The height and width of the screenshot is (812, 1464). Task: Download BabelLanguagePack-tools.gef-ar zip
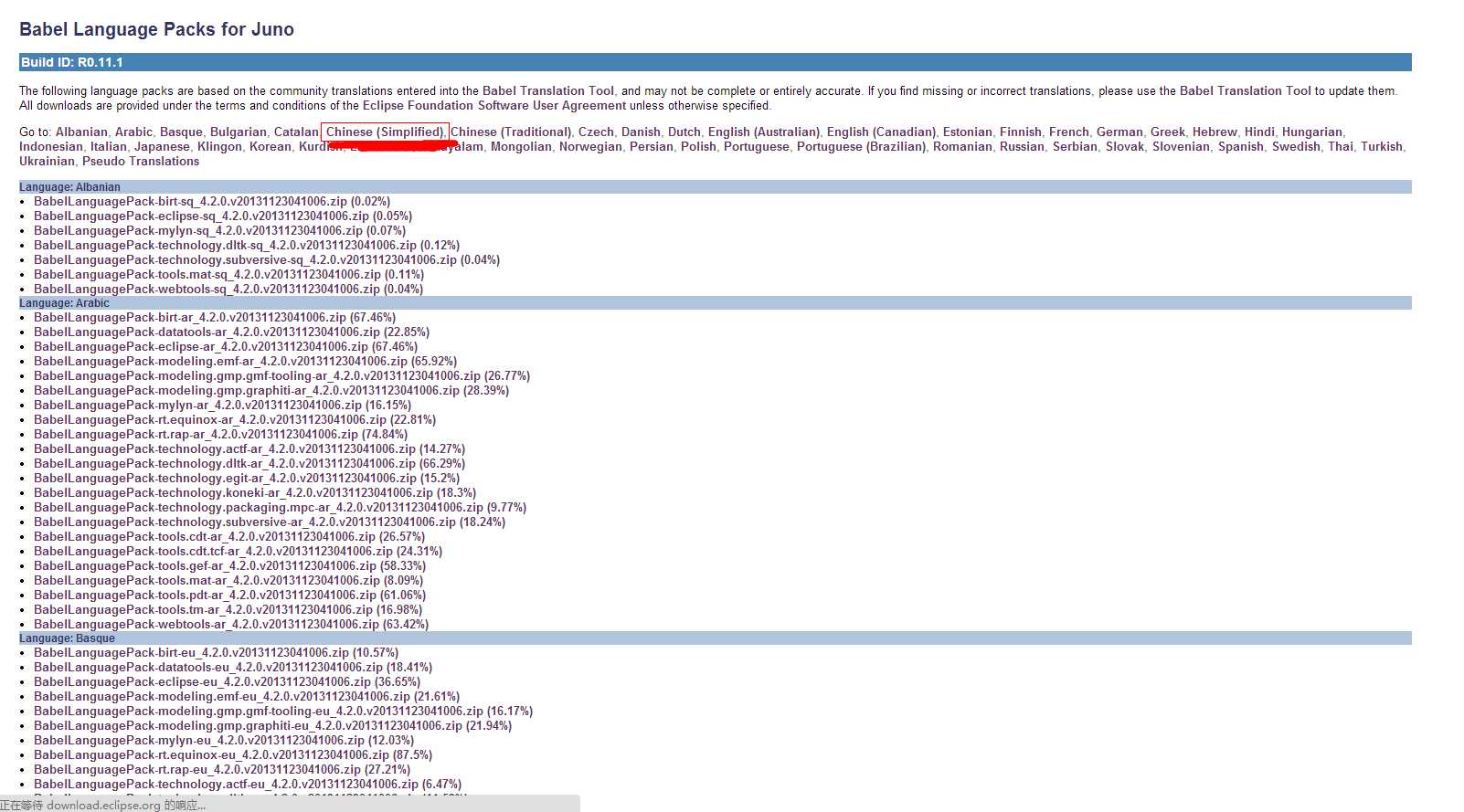(205, 565)
